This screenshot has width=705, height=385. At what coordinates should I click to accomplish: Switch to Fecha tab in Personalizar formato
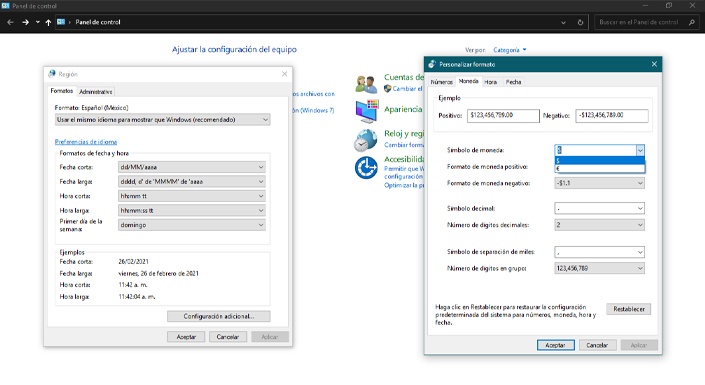point(513,82)
